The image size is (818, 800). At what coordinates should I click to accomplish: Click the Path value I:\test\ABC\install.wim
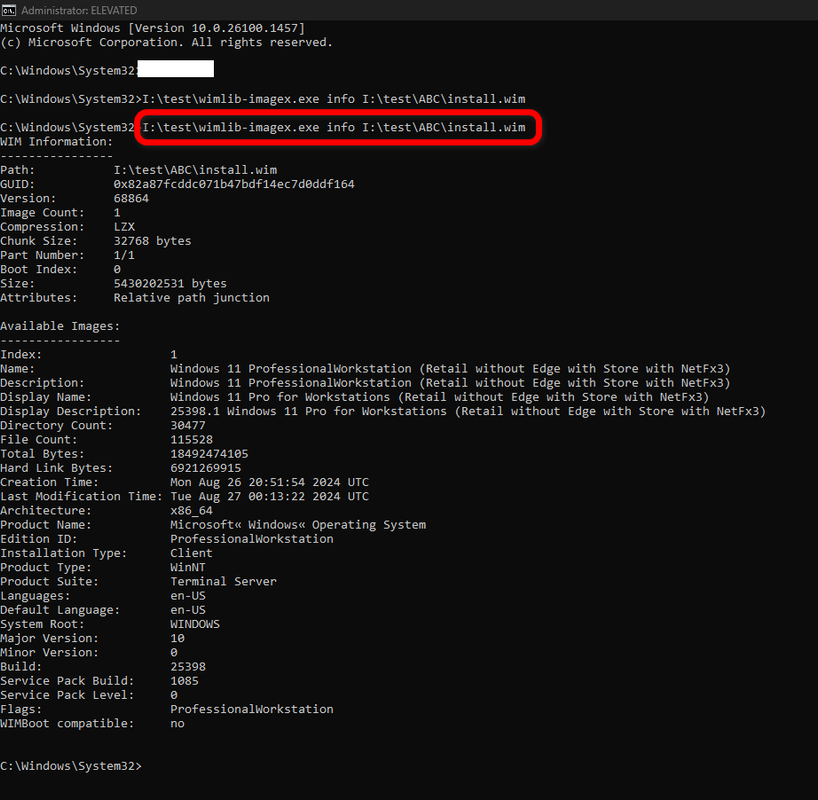[x=195, y=170]
